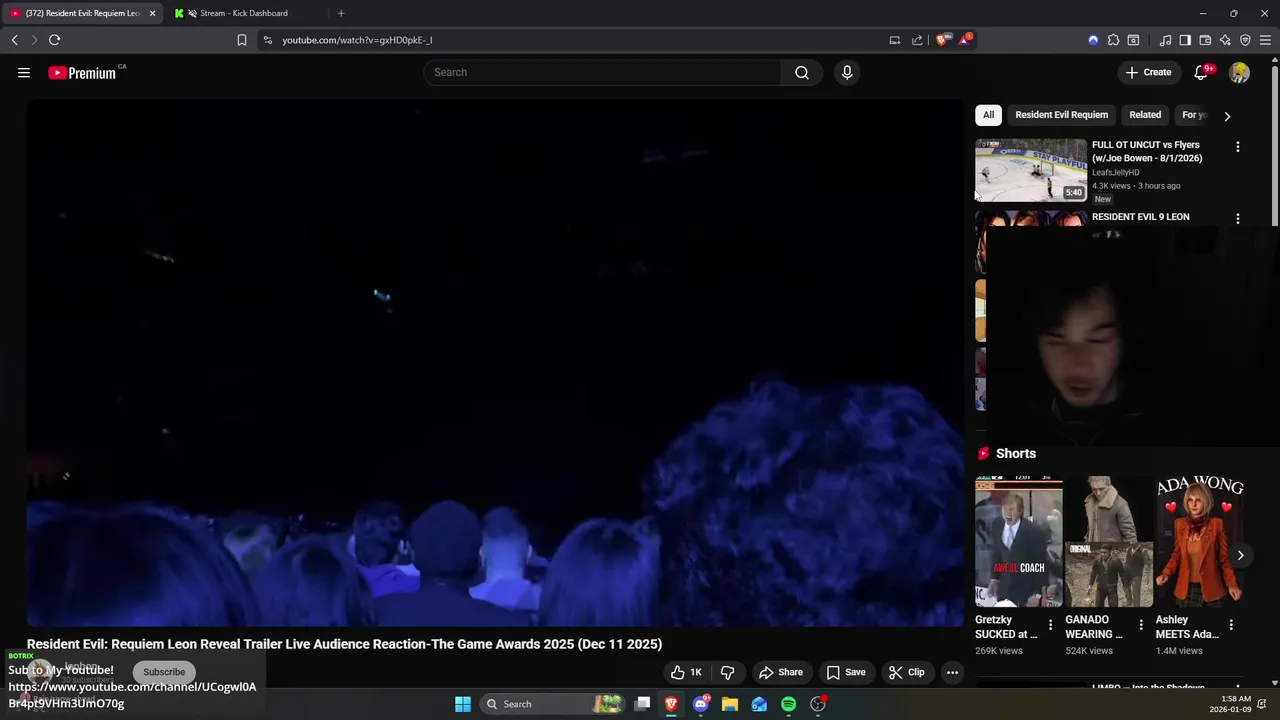Click the YouTube search input field

tap(602, 72)
